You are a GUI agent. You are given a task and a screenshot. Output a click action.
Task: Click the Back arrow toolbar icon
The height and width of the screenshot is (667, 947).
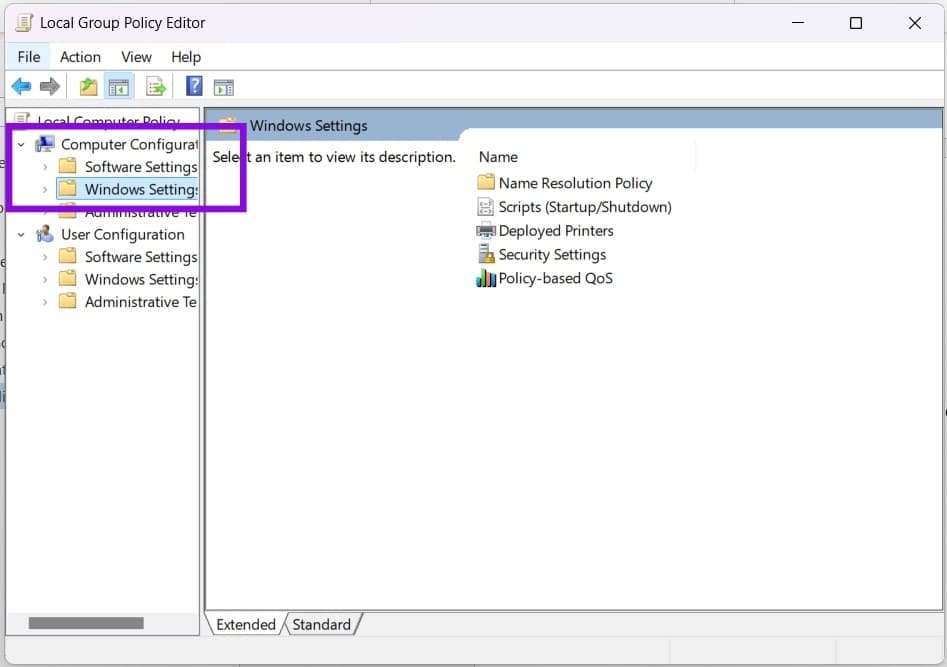pos(21,86)
